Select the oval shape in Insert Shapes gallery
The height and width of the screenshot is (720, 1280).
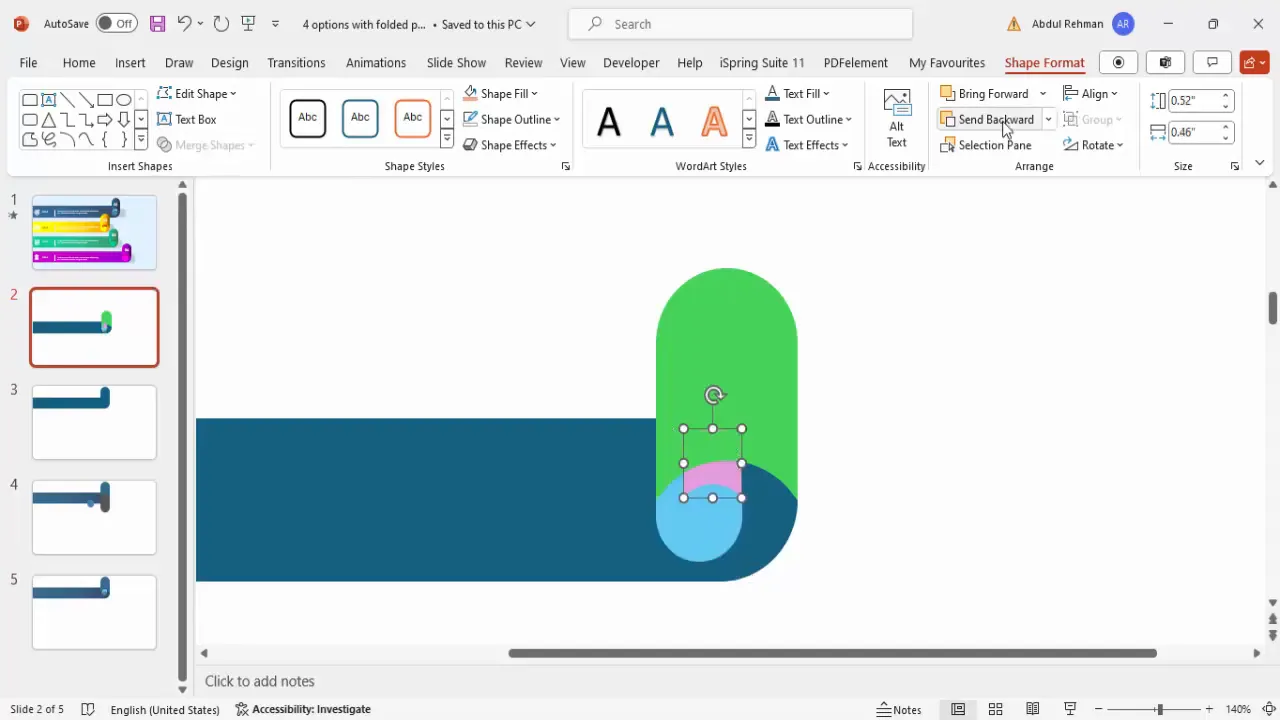pos(124,100)
